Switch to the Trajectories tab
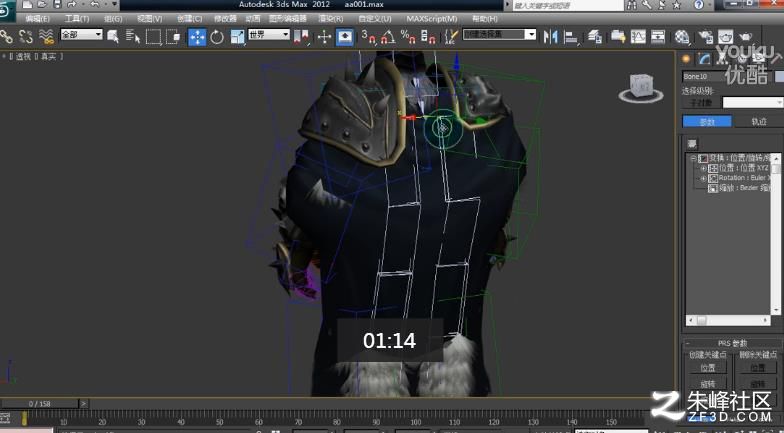Image resolution: width=784 pixels, height=433 pixels. [758, 122]
